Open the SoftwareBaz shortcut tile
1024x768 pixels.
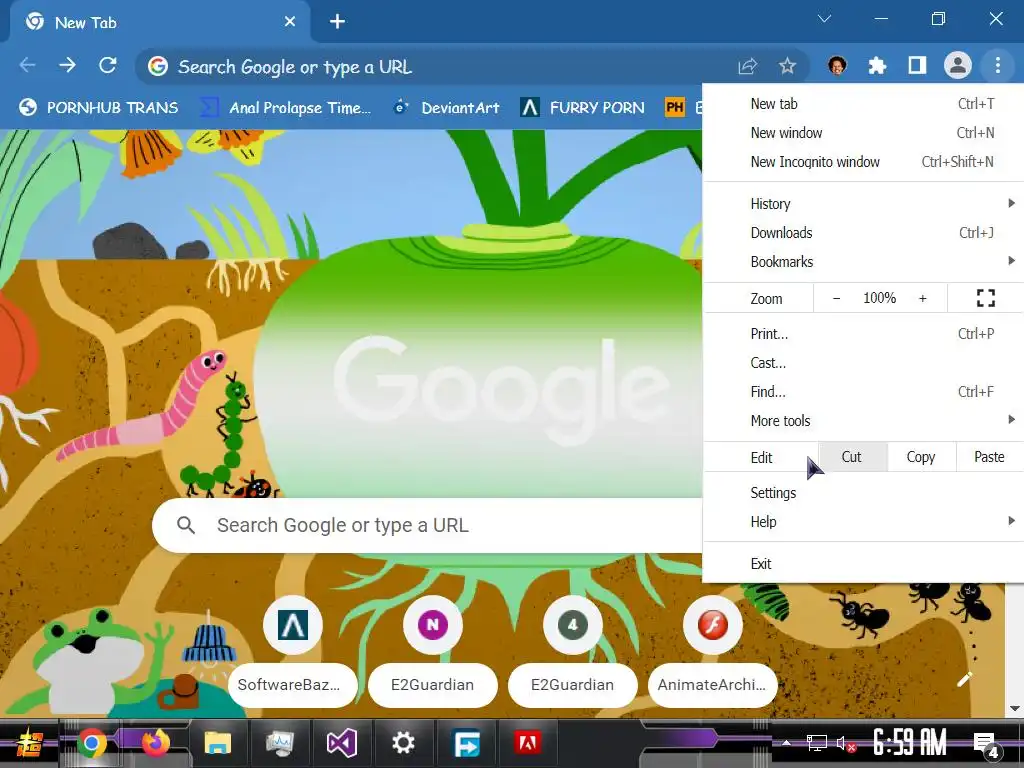point(293,651)
